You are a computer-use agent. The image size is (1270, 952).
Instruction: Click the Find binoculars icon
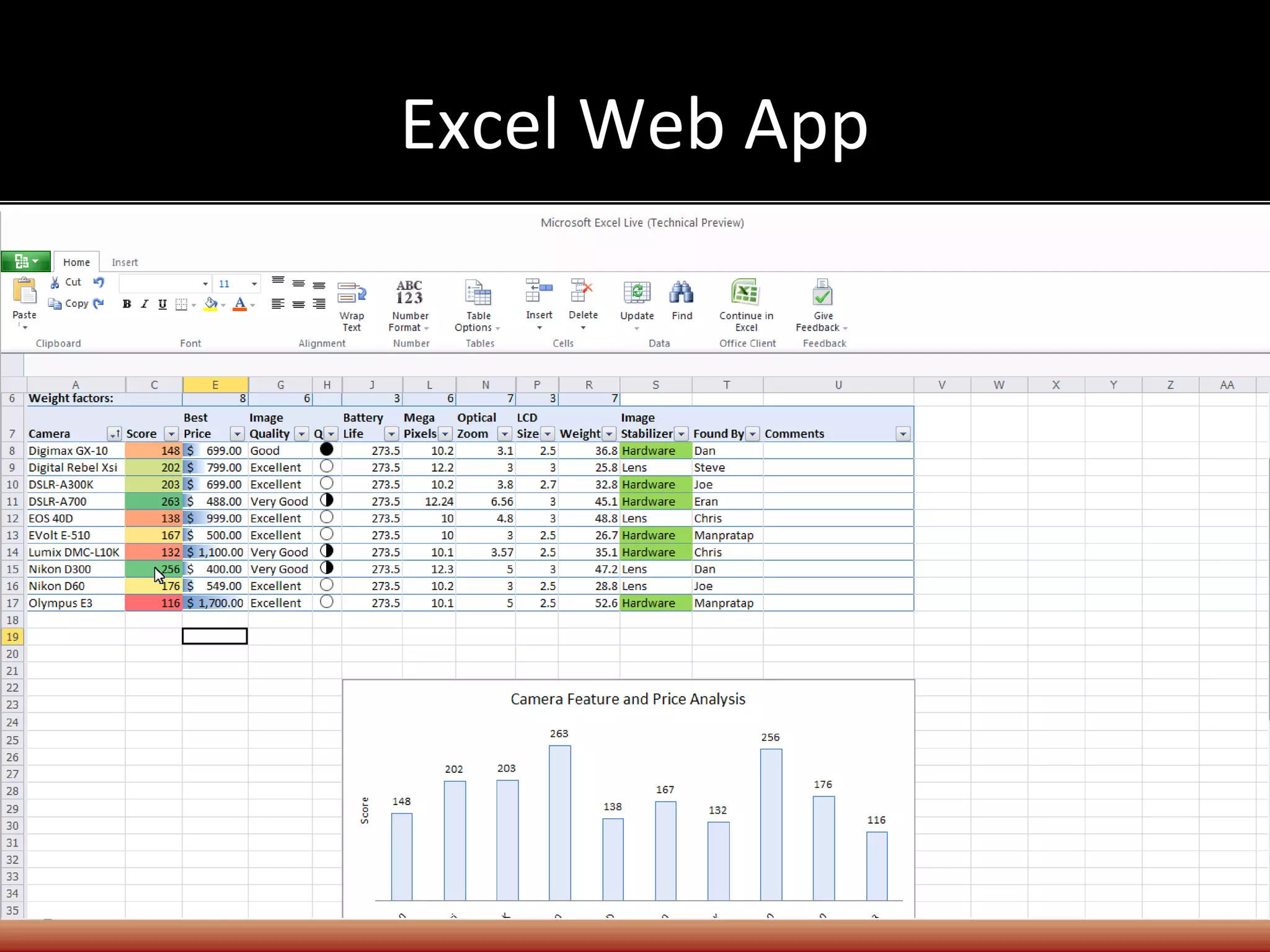pos(682,292)
